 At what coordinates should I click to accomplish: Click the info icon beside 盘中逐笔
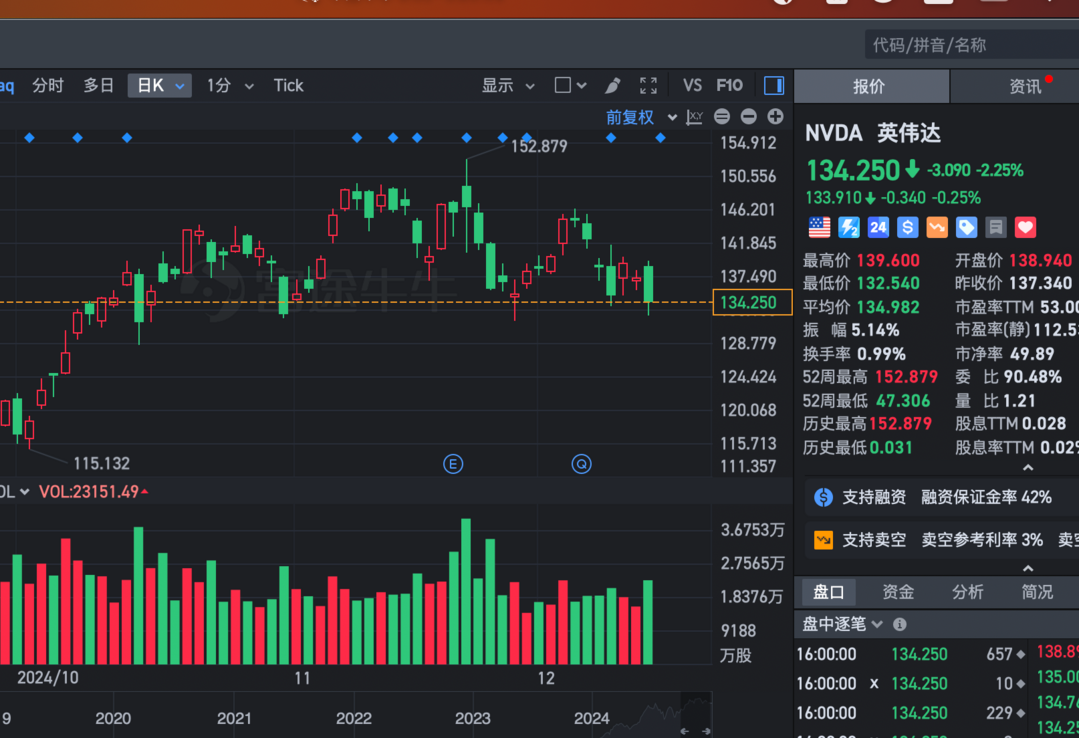tap(899, 624)
